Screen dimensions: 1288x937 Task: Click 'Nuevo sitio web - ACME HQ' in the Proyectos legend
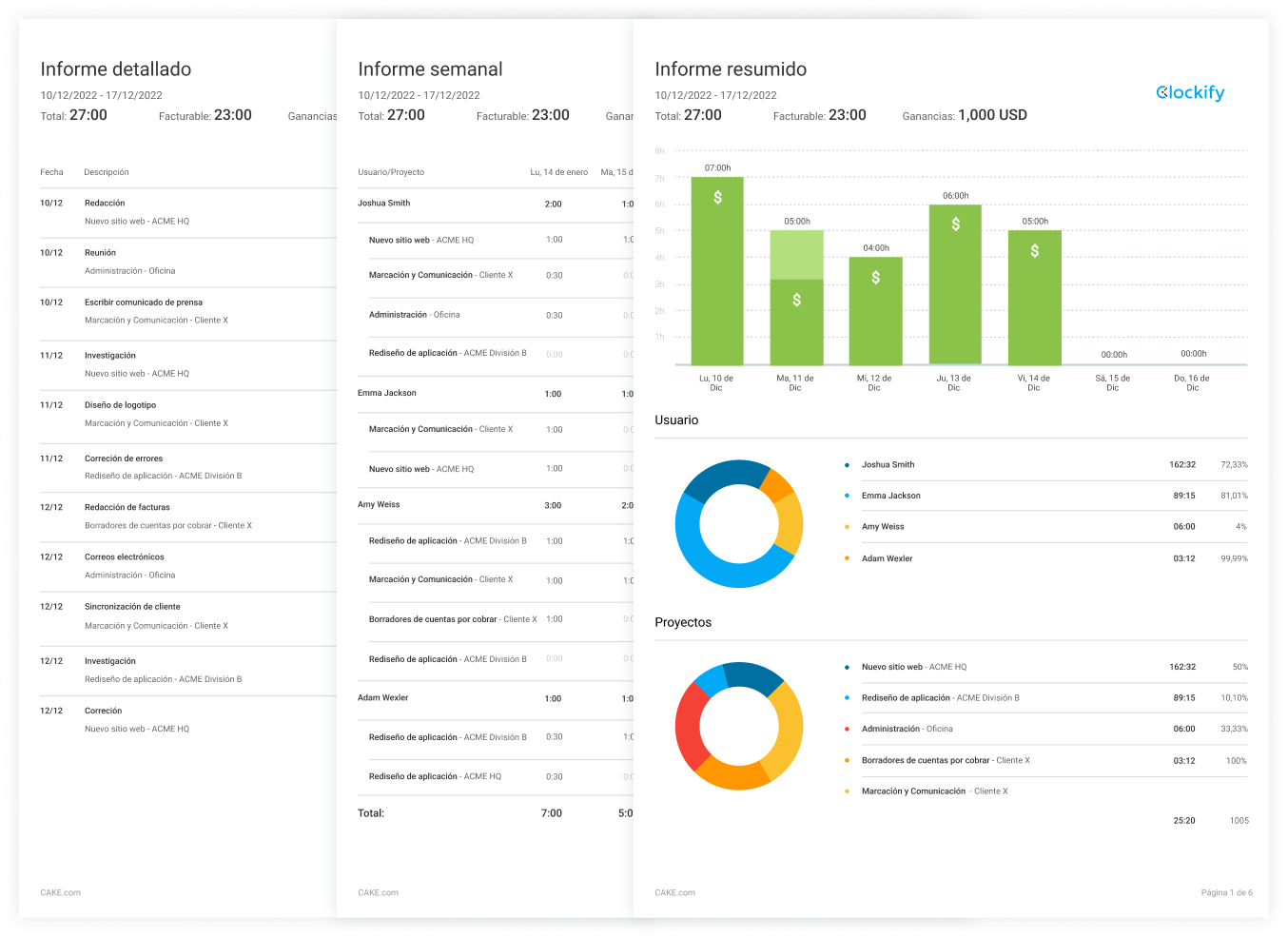tap(914, 667)
